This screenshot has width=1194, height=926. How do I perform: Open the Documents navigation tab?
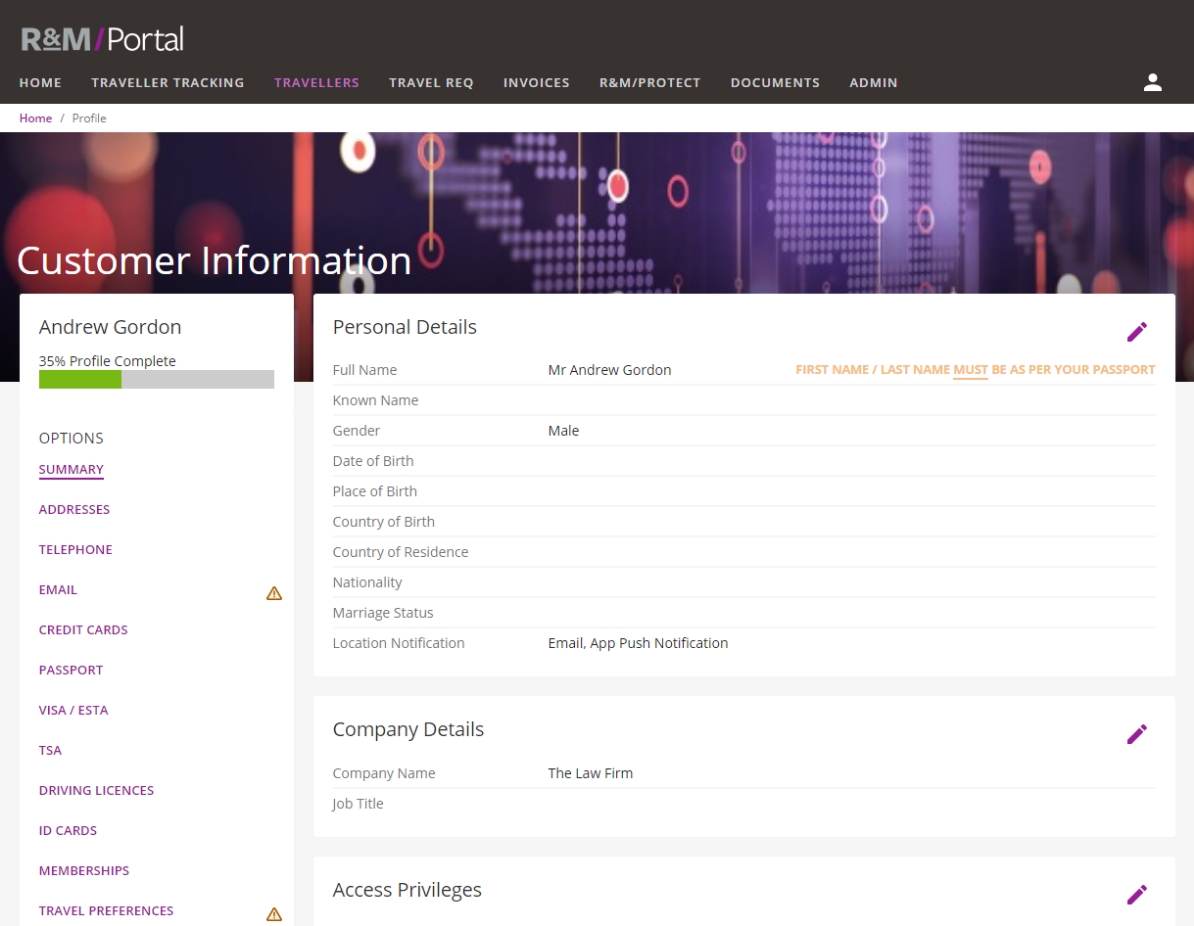point(775,83)
